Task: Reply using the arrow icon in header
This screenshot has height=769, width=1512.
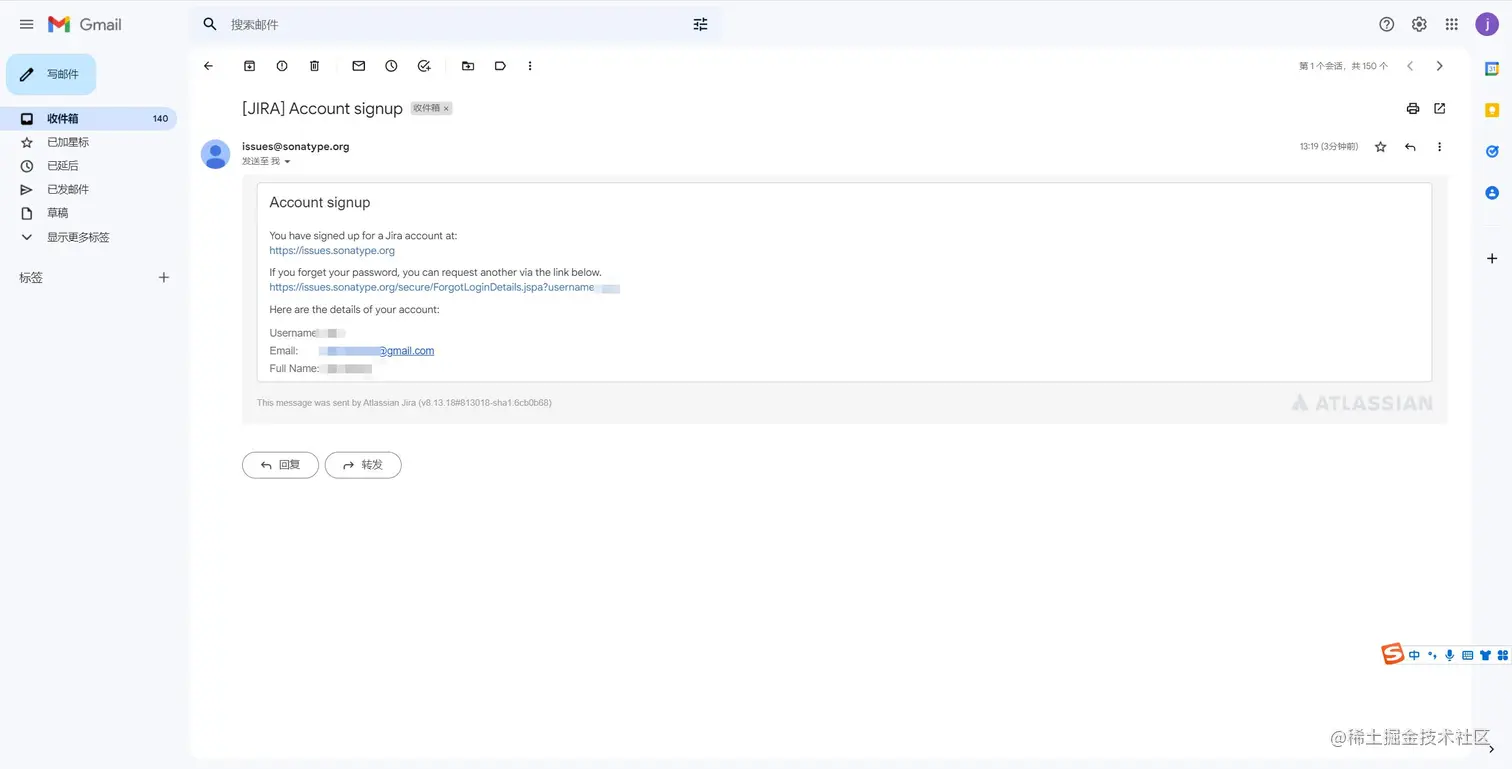Action: pos(1410,147)
